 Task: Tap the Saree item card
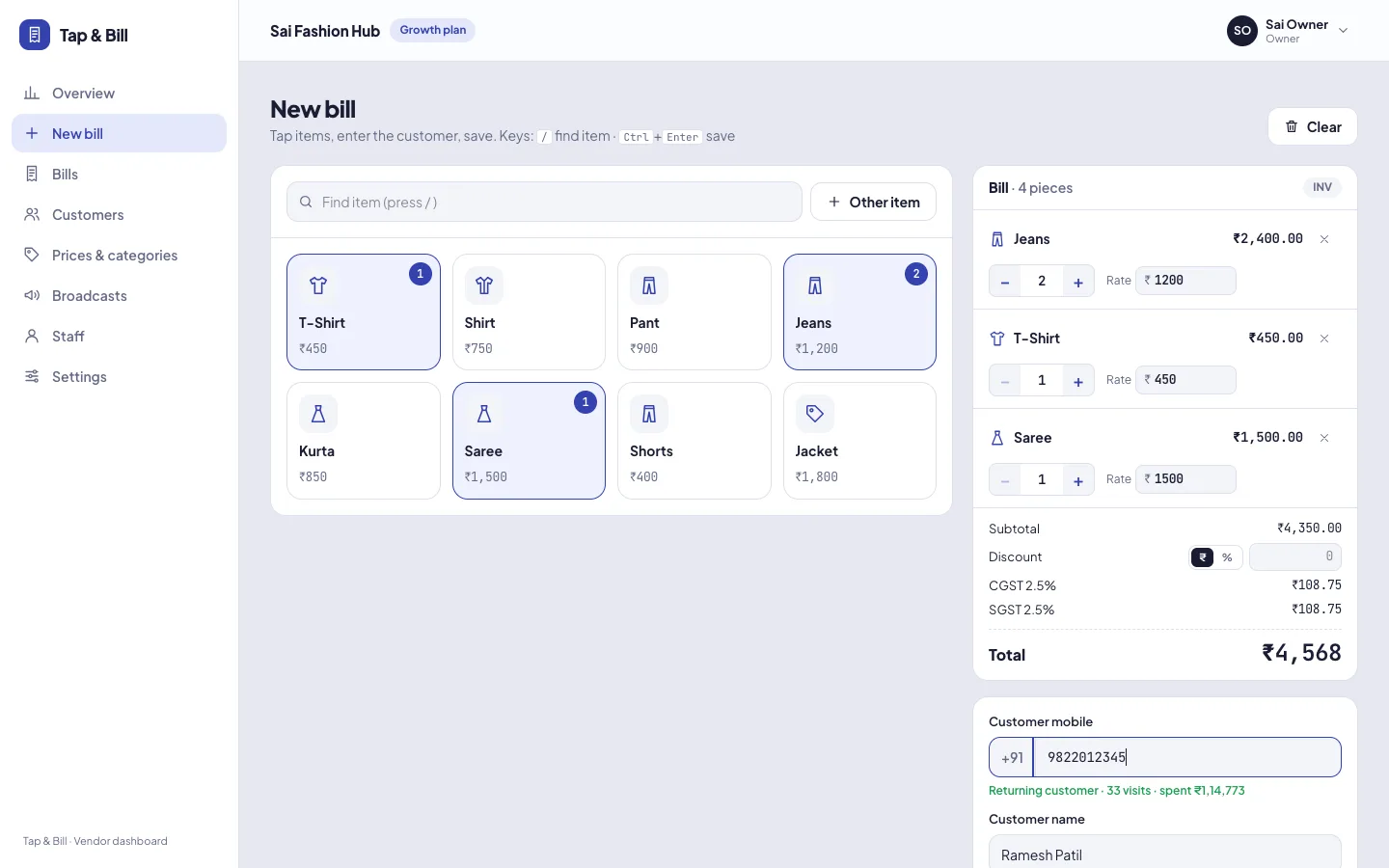click(x=529, y=441)
